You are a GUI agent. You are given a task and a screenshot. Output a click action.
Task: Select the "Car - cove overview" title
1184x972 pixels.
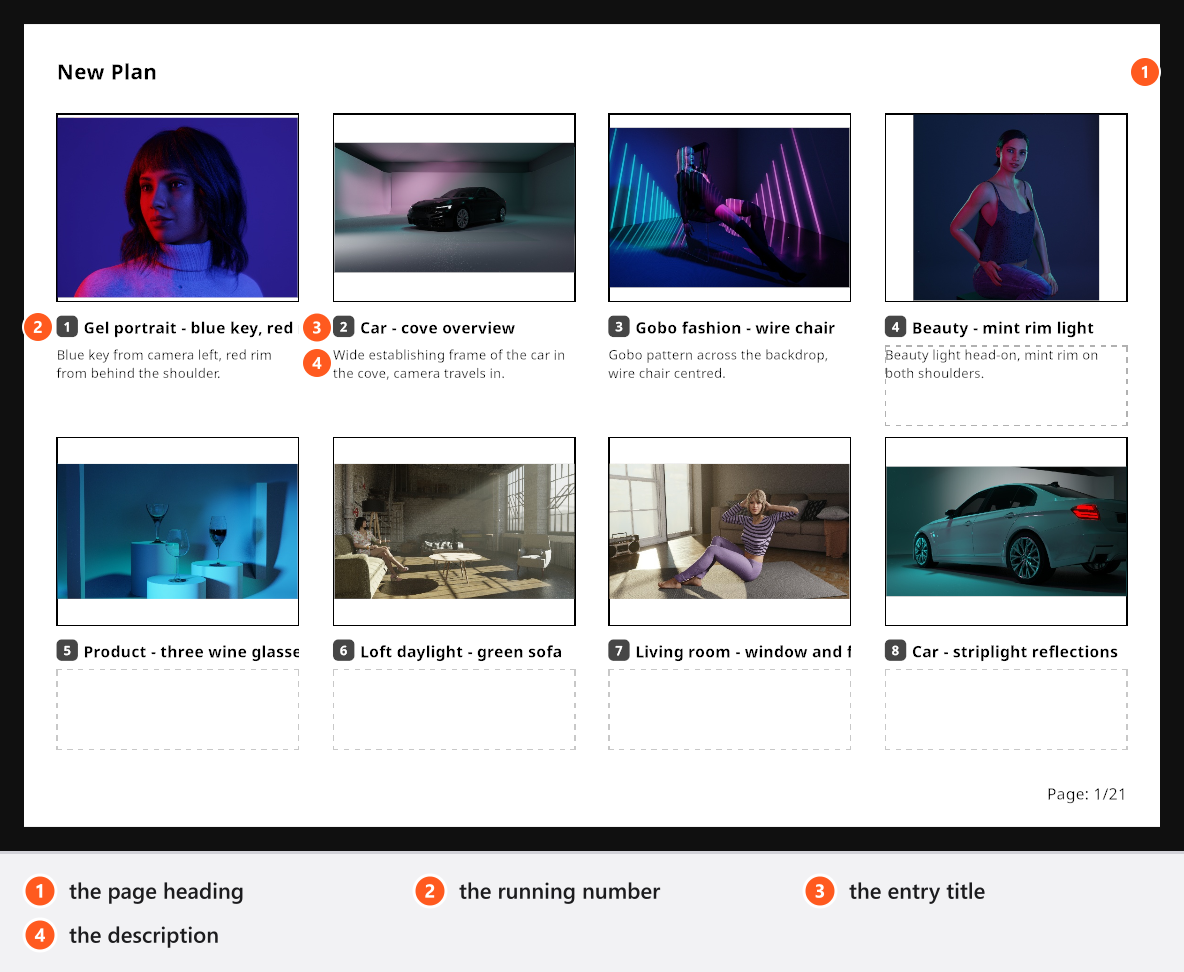pyautogui.click(x=437, y=328)
